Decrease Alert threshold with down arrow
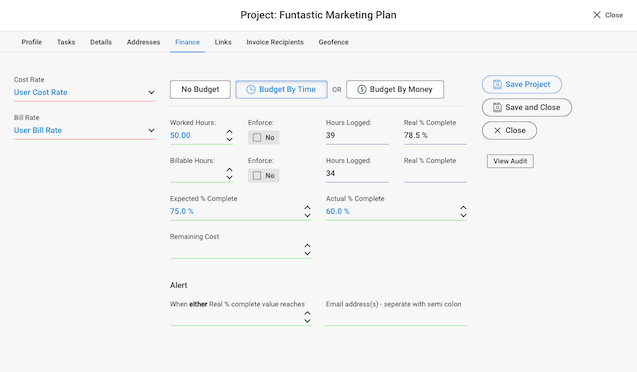The width and height of the screenshot is (637, 372). [308, 321]
